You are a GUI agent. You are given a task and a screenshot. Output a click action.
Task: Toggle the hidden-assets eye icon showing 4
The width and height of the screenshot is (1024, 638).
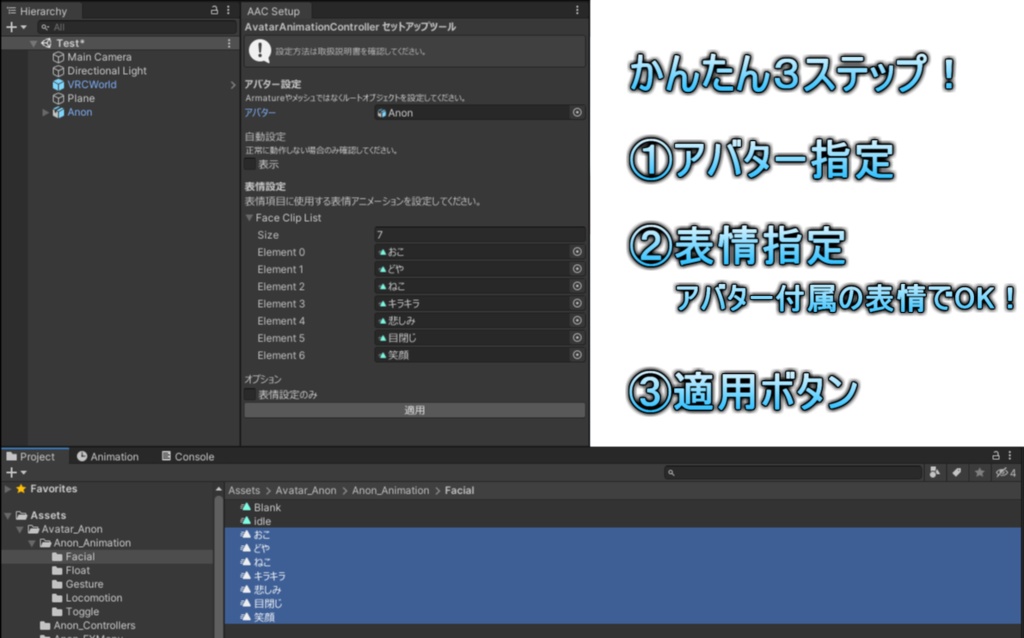[x=1000, y=472]
